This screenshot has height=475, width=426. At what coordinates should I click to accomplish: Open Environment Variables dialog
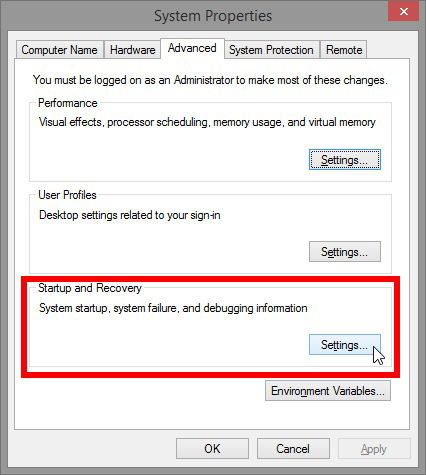click(x=328, y=391)
